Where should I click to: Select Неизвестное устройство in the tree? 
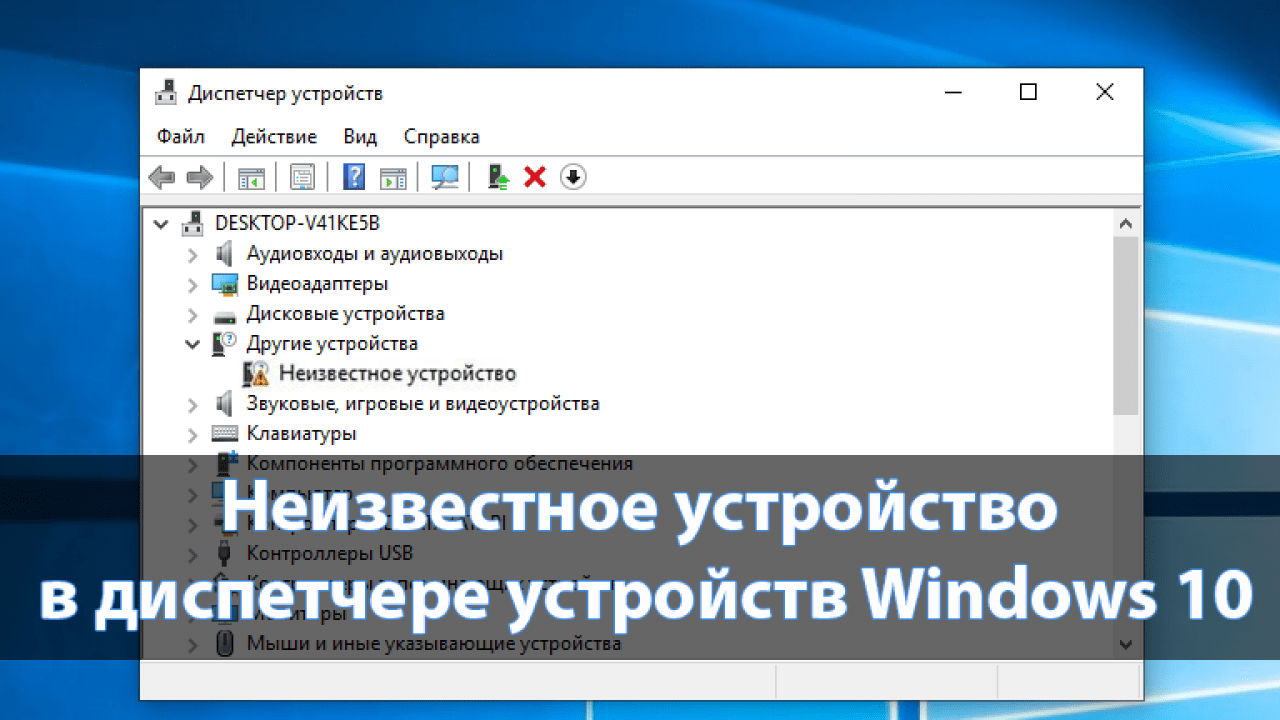point(397,374)
